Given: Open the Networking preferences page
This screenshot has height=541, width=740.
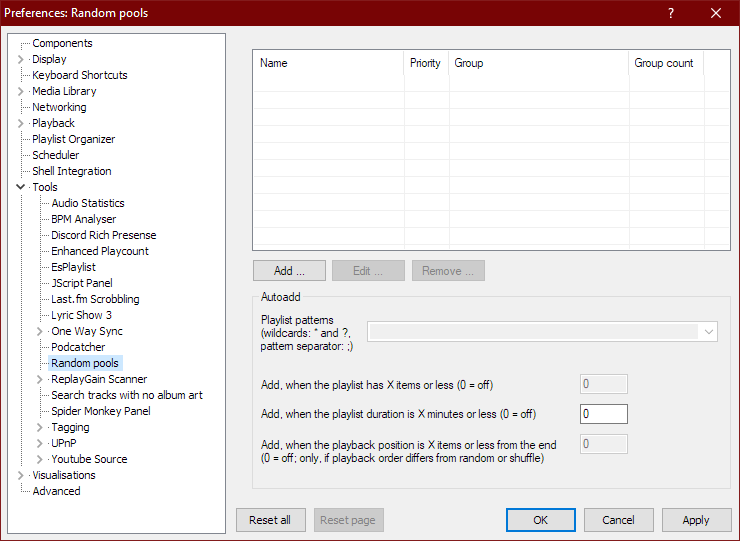Looking at the screenshot, I should pyautogui.click(x=59, y=108).
